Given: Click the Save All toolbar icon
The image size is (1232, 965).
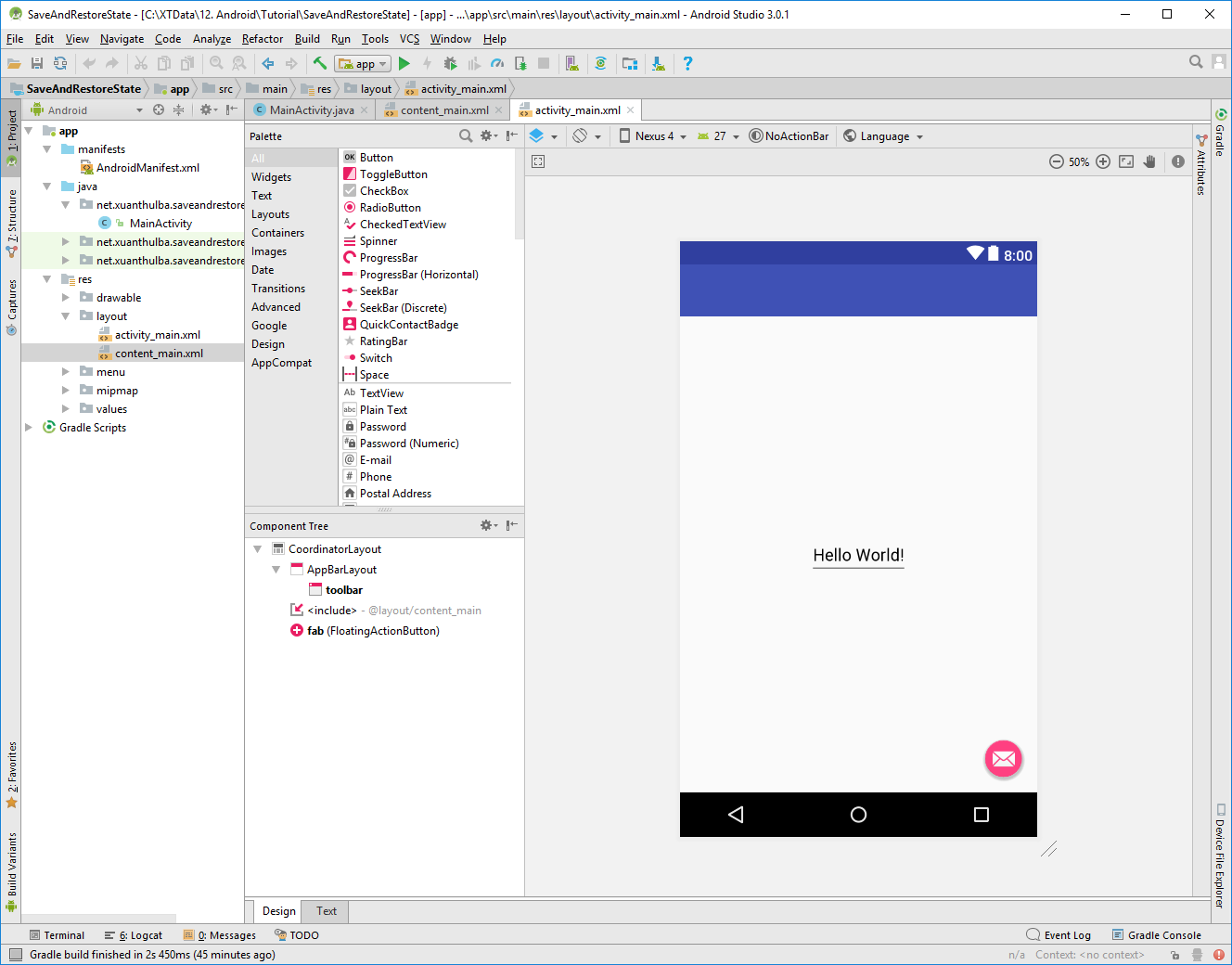Looking at the screenshot, I should click(37, 63).
